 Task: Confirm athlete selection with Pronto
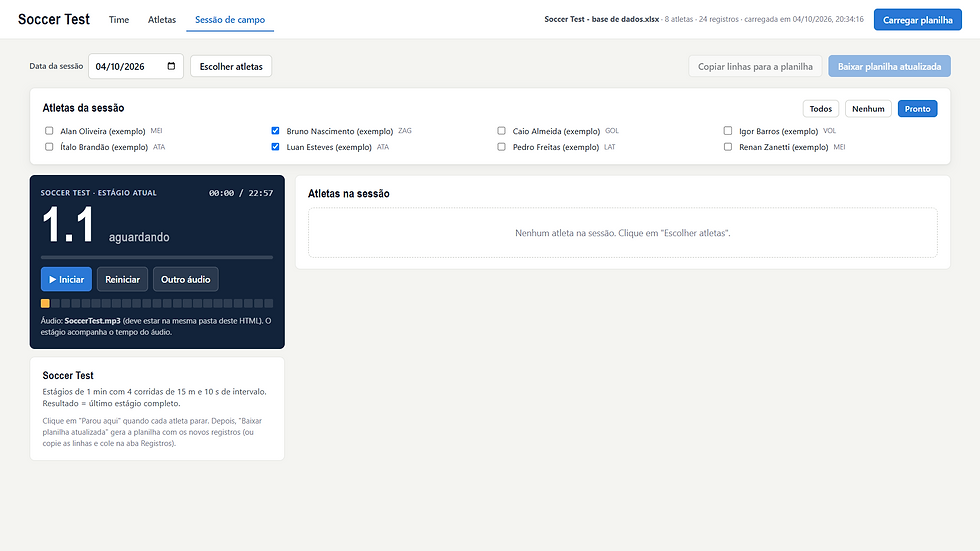coord(918,109)
